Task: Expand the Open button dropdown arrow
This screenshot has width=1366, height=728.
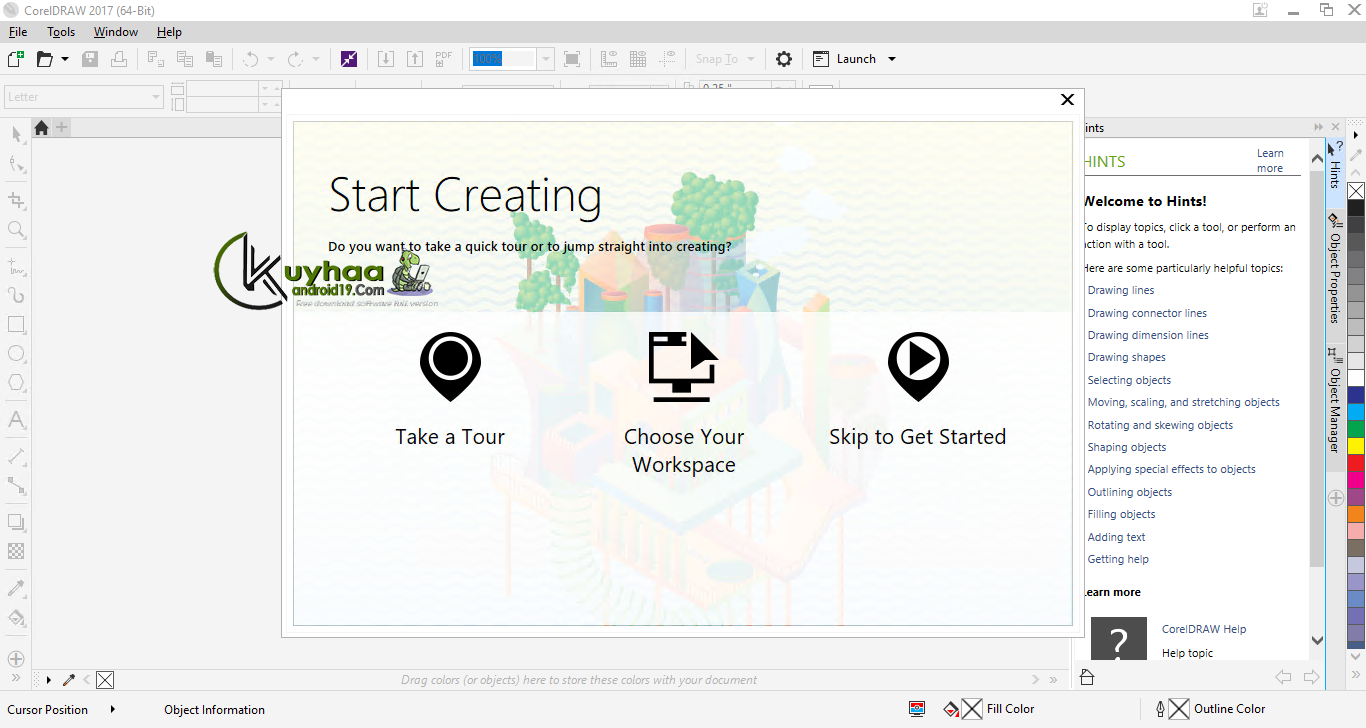Action: [x=65, y=59]
